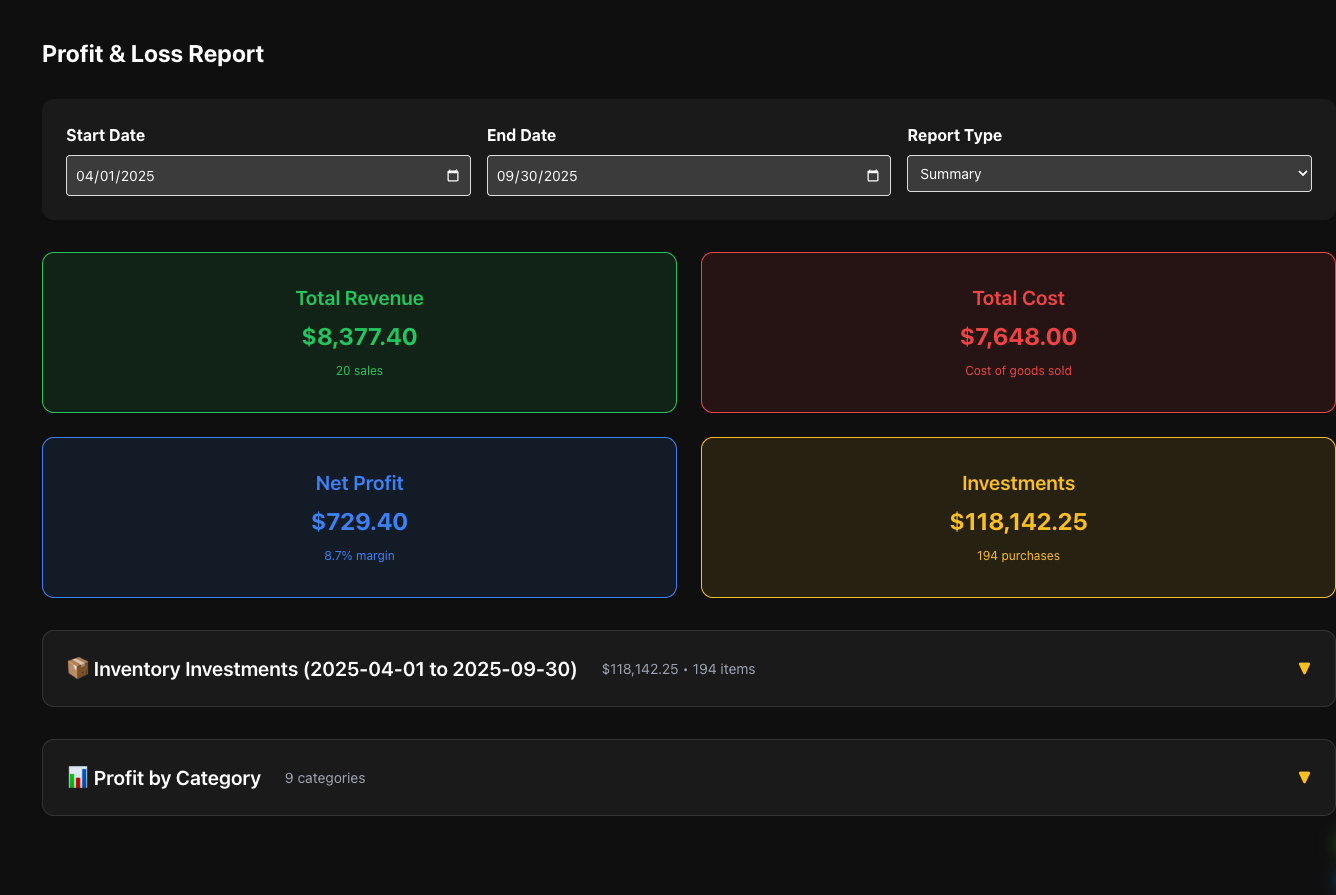Click the 9 categories summary text
The image size is (1336, 895).
pyautogui.click(x=325, y=778)
